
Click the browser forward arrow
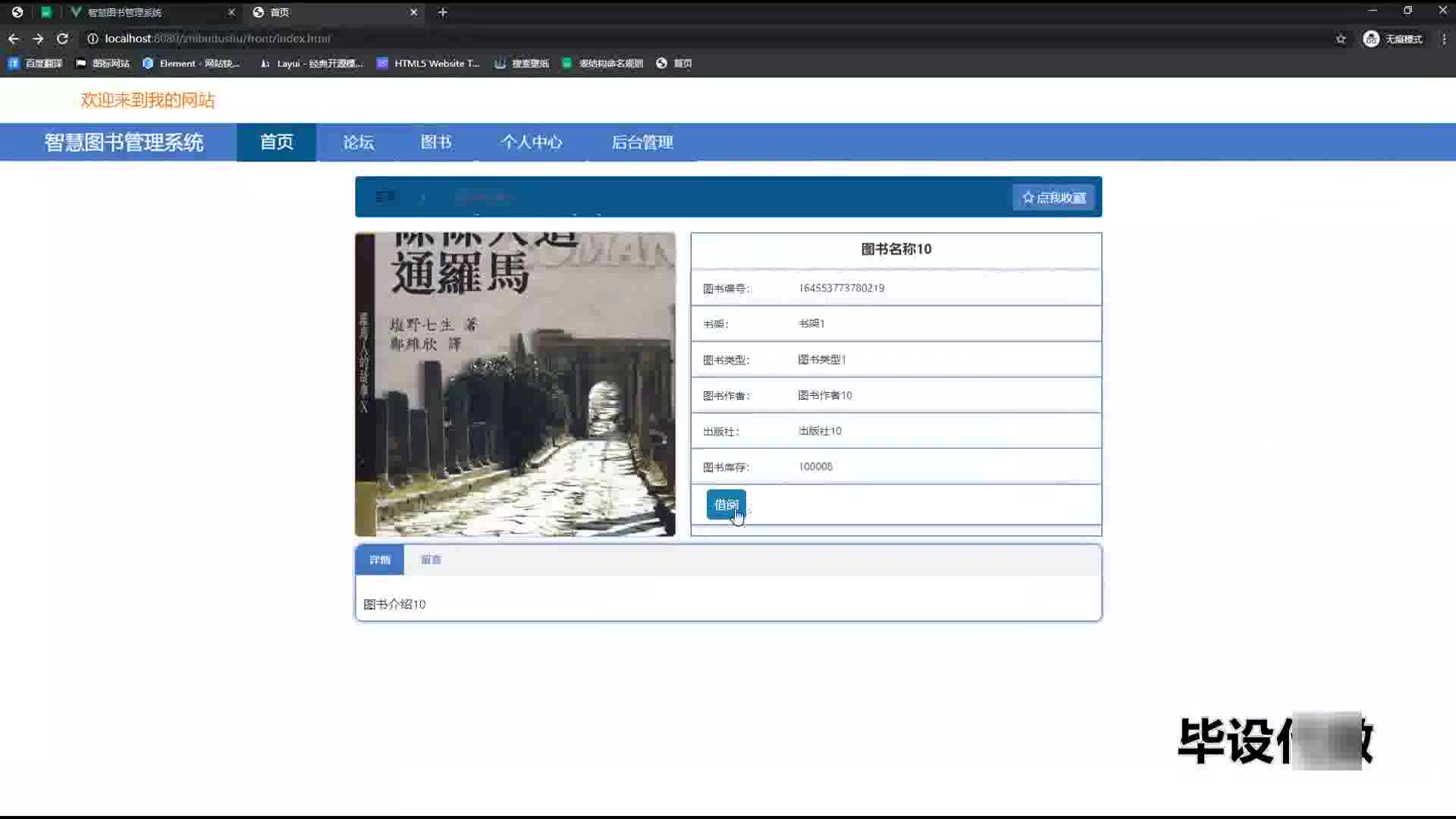click(x=38, y=39)
